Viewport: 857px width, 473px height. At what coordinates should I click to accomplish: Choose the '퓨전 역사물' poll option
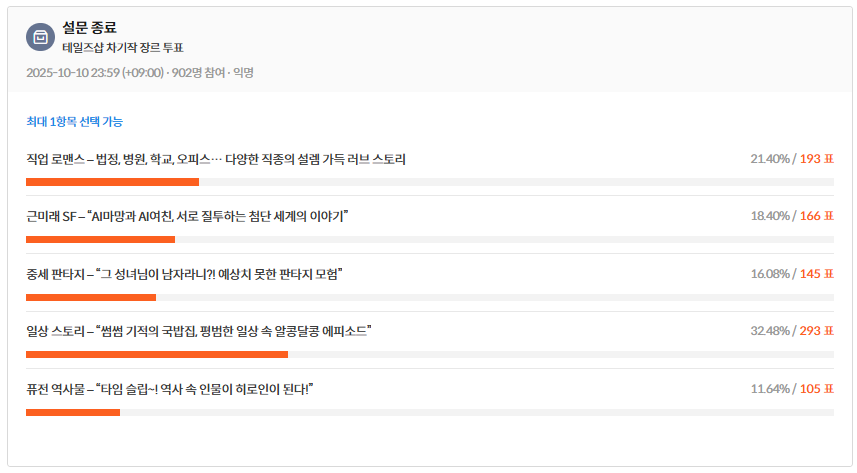point(169,389)
